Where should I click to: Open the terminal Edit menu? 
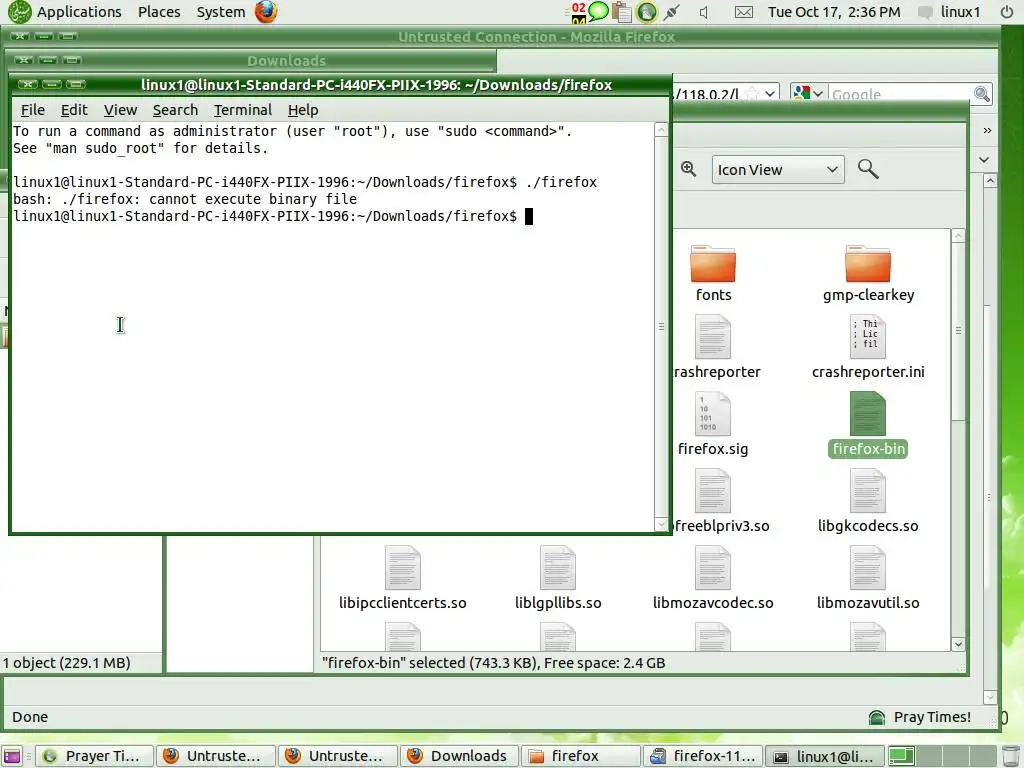(74, 110)
